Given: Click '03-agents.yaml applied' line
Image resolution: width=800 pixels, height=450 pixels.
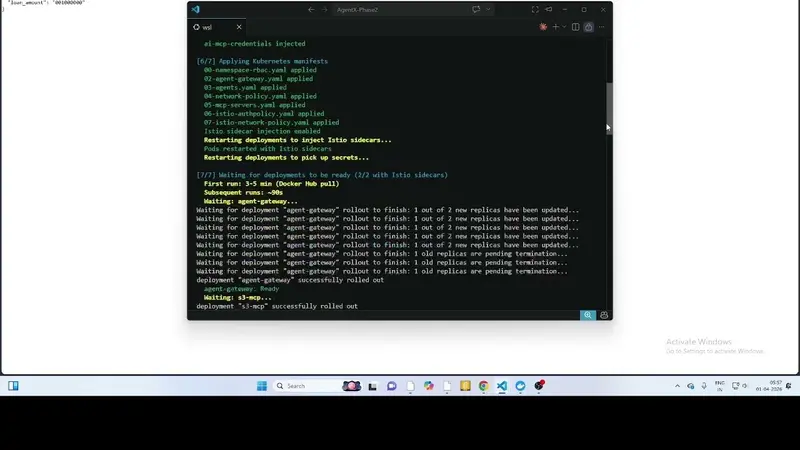Looking at the screenshot, I should [x=245, y=87].
